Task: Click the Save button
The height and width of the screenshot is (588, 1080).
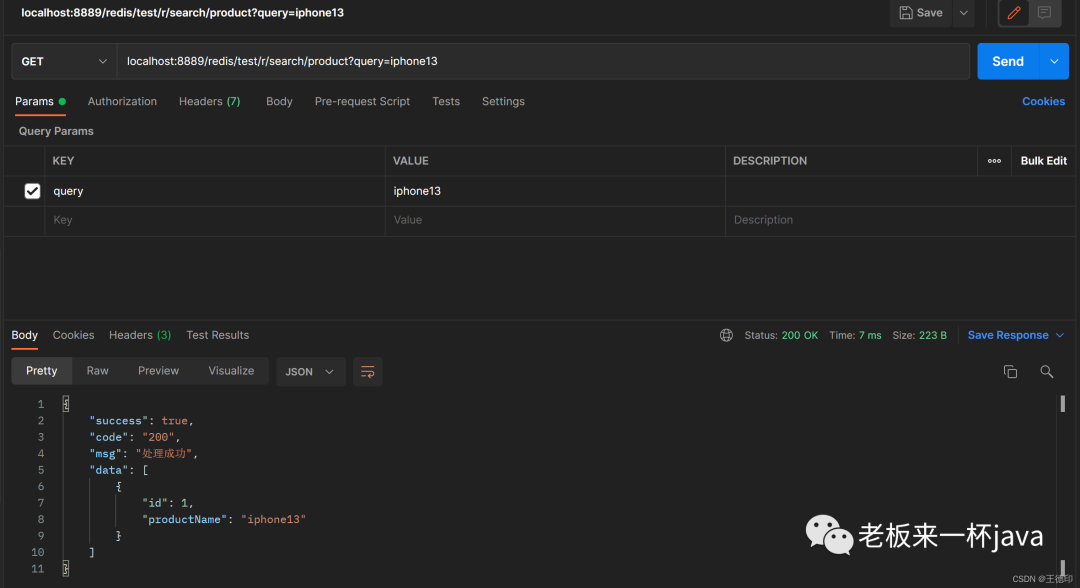Action: [921, 13]
